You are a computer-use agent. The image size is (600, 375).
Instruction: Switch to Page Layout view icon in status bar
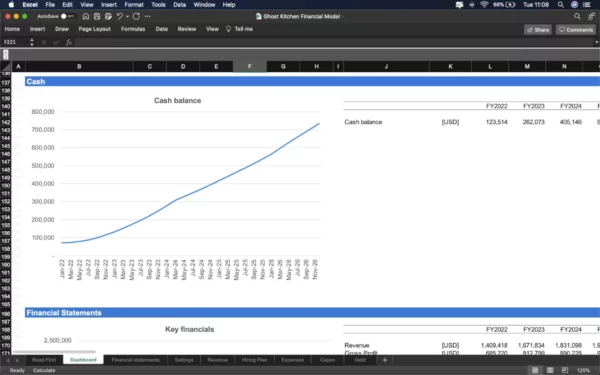pyautogui.click(x=550, y=370)
